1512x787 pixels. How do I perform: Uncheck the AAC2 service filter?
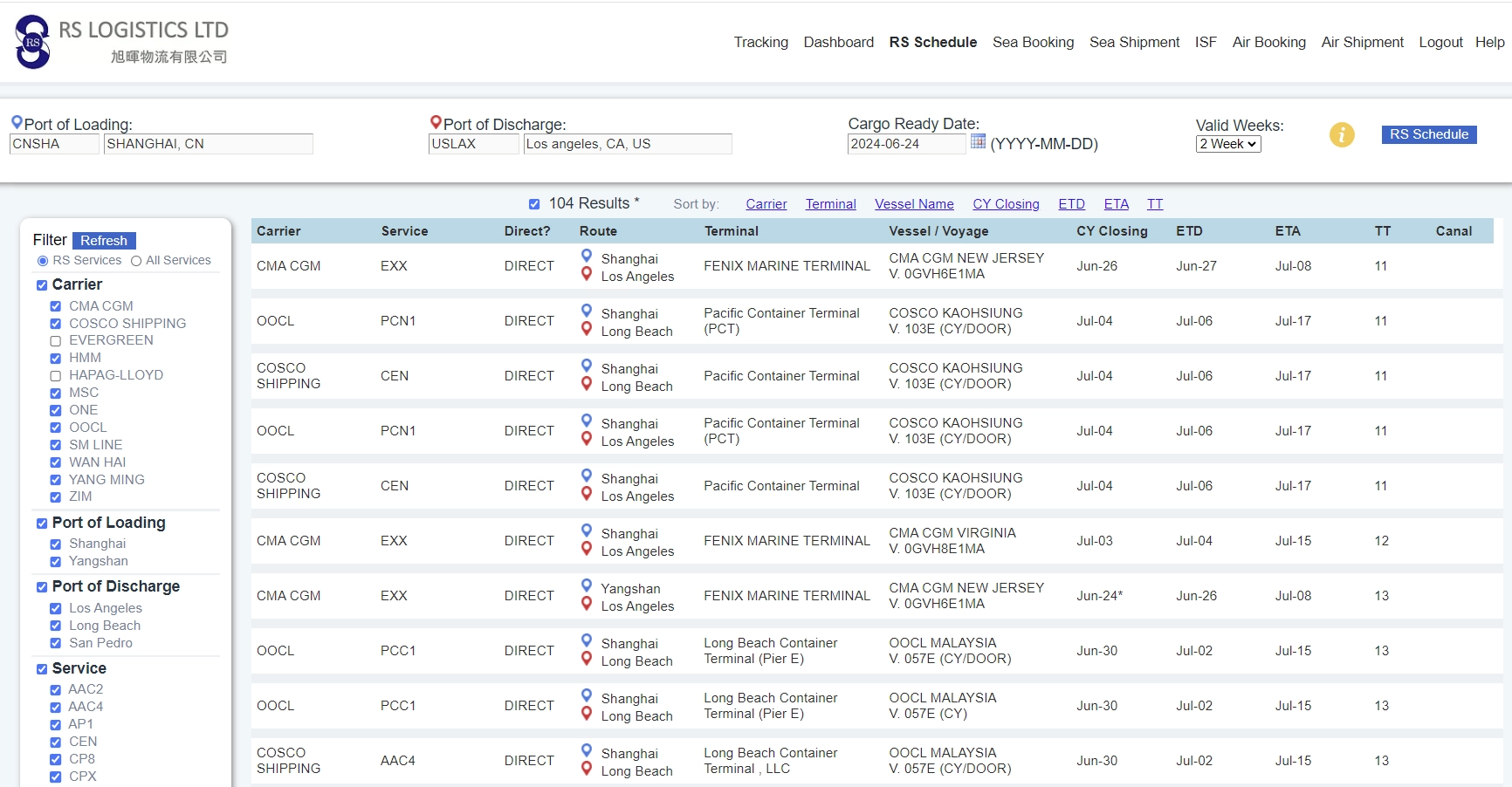(x=56, y=690)
